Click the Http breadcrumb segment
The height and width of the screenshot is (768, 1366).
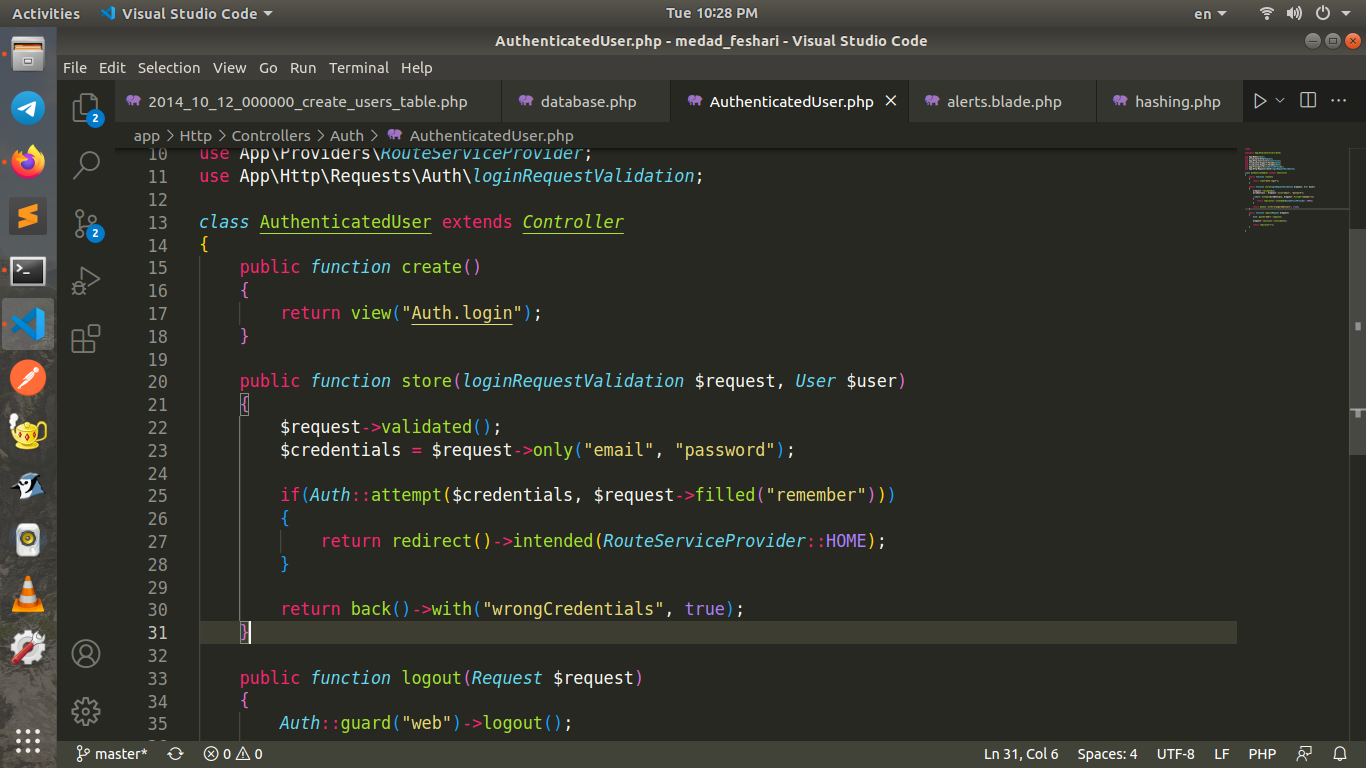click(196, 136)
